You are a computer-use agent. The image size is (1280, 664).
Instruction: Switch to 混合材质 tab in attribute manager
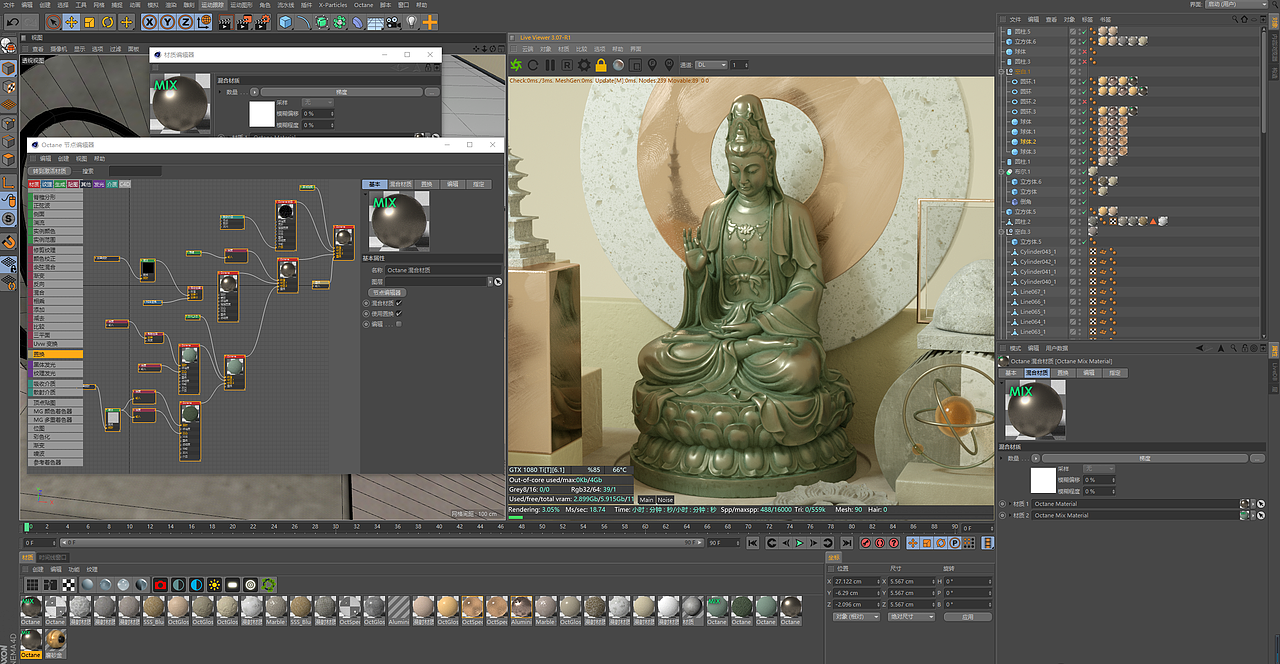point(1037,373)
